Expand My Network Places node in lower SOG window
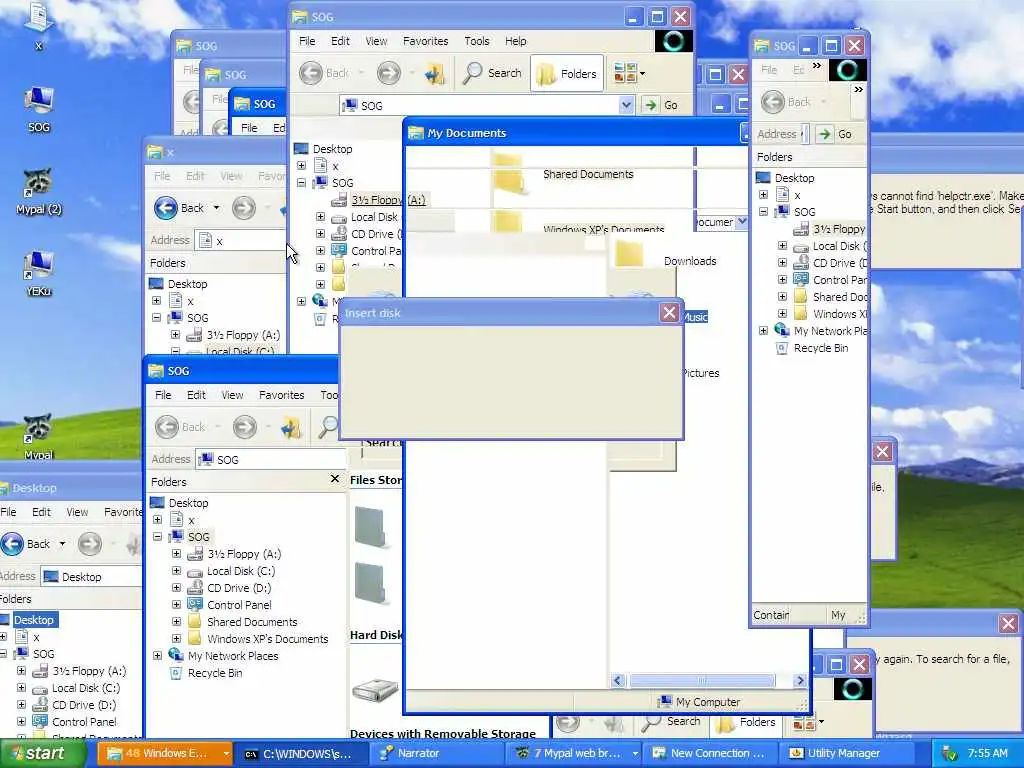 point(157,656)
